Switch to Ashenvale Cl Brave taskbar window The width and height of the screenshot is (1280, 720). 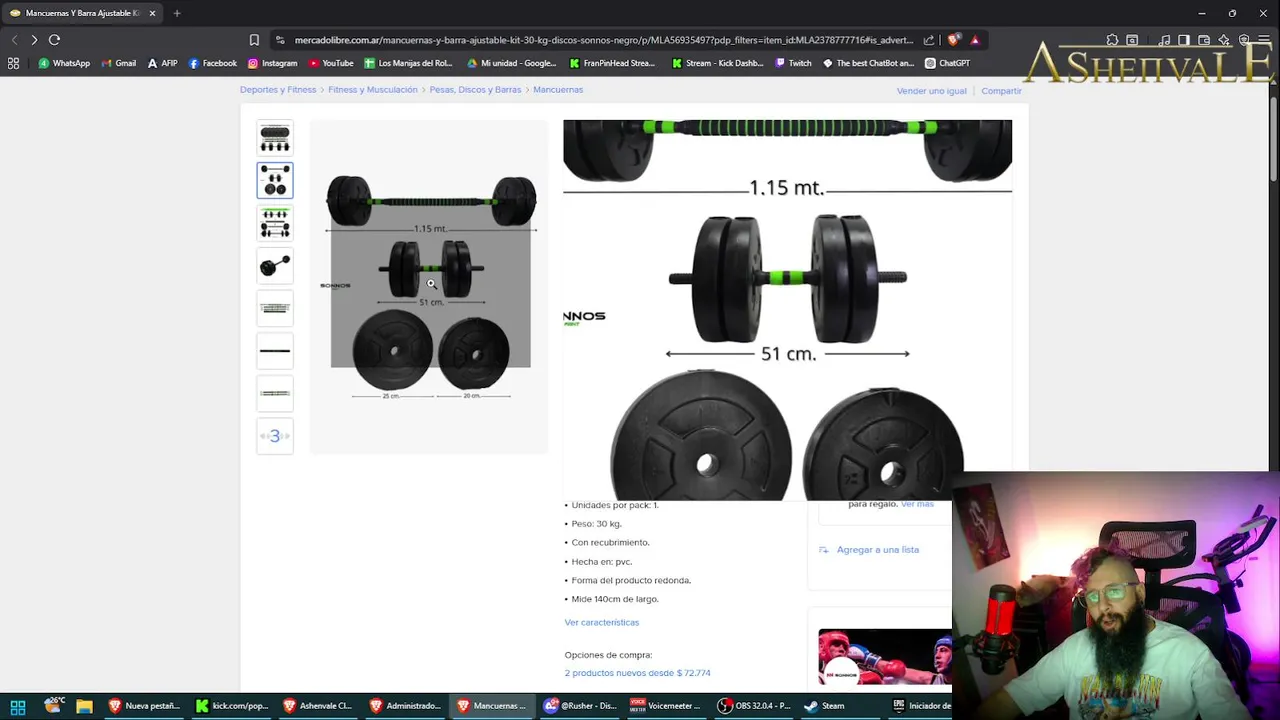point(318,706)
